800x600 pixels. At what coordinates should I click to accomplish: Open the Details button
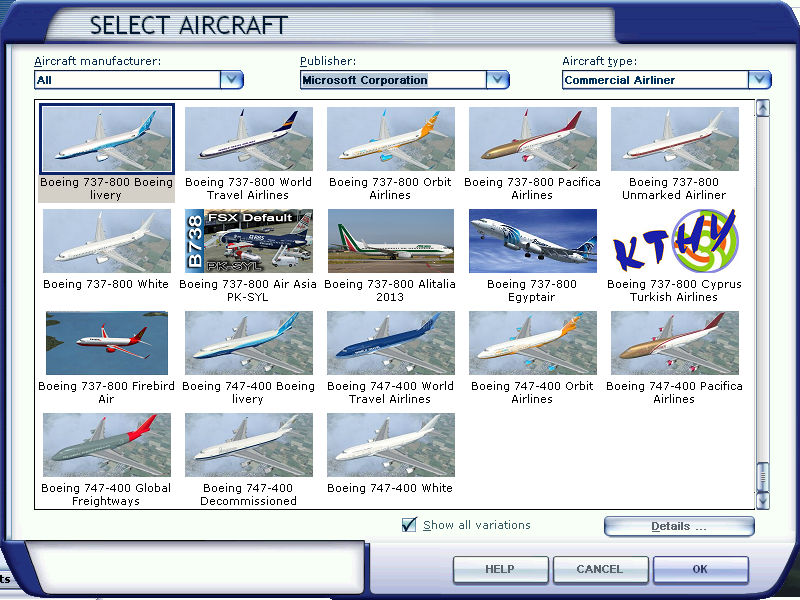pos(679,526)
